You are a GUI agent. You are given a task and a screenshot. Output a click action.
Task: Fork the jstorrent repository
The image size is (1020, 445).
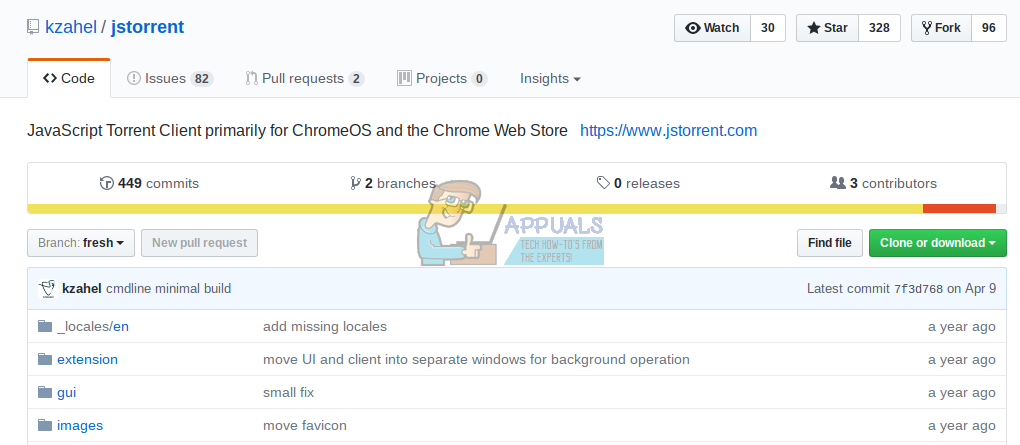click(940, 28)
